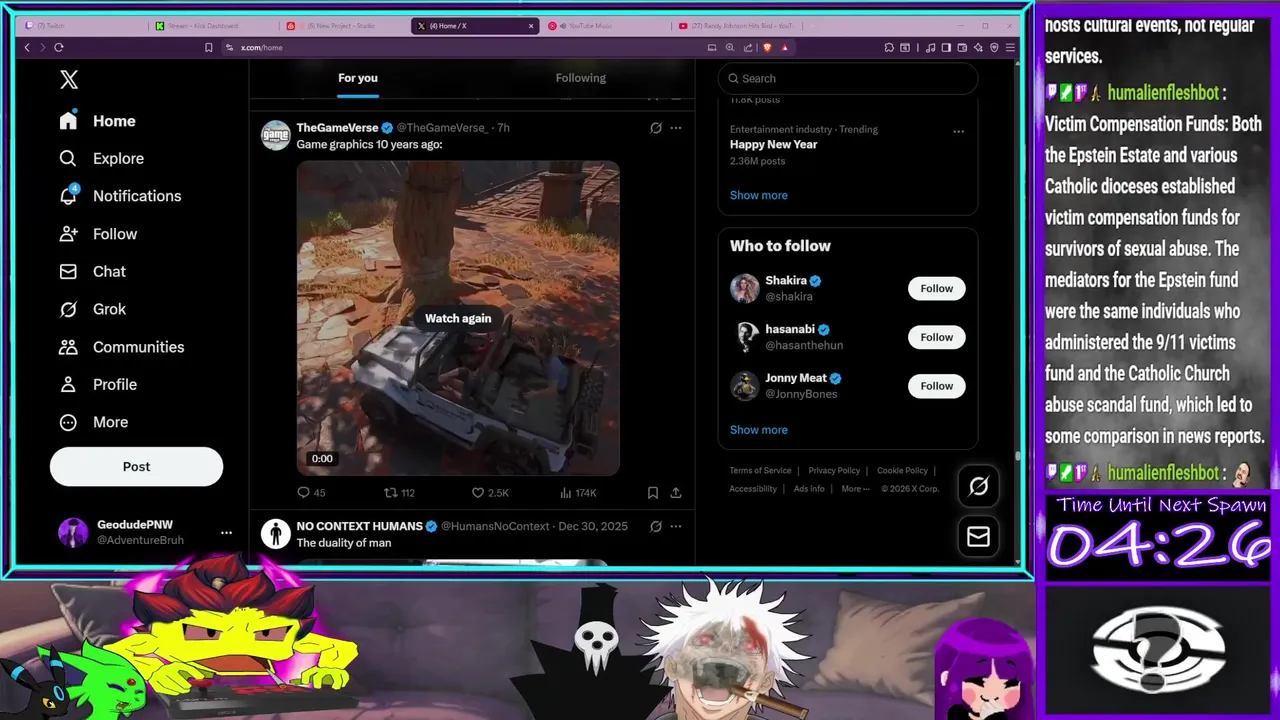Click the Search input field

(847, 78)
